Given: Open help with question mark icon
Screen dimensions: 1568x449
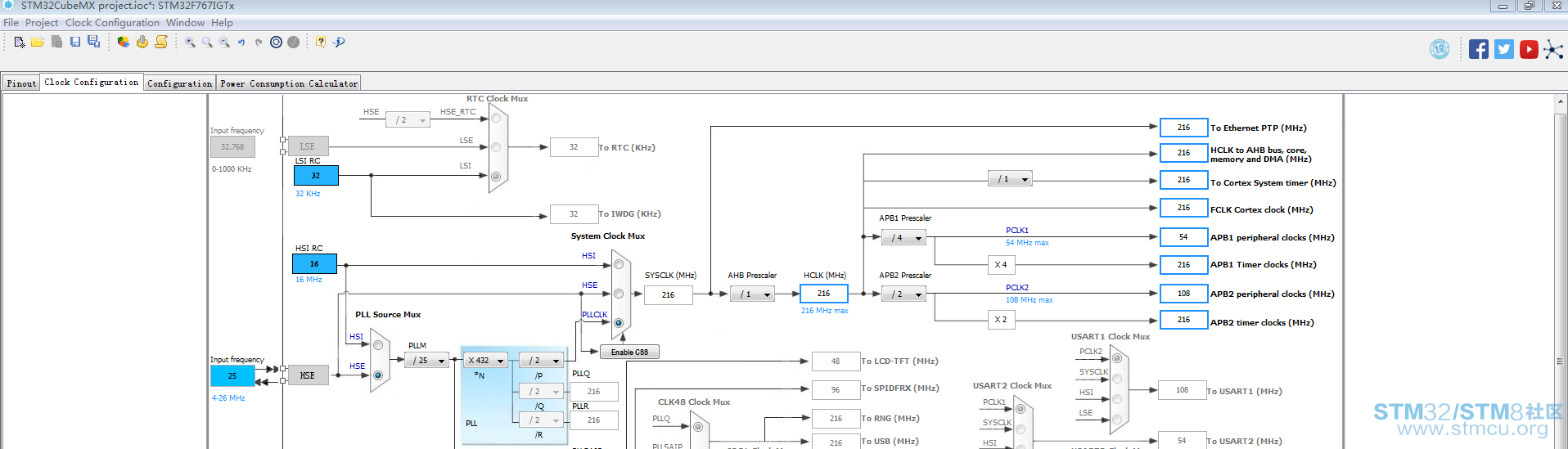Looking at the screenshot, I should pyautogui.click(x=321, y=42).
